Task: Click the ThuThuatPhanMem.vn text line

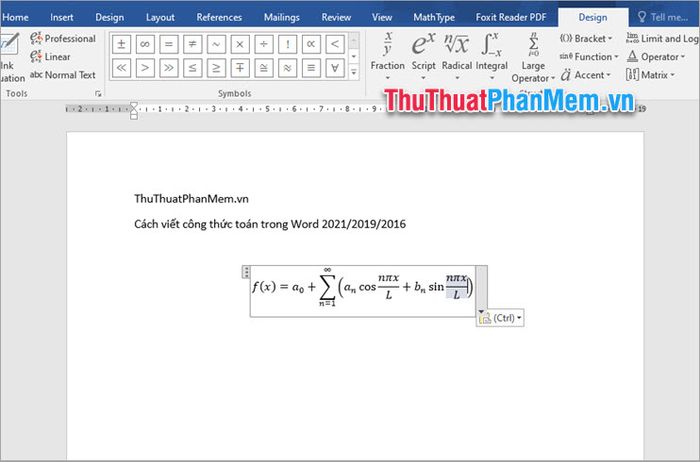Action: coord(191,199)
